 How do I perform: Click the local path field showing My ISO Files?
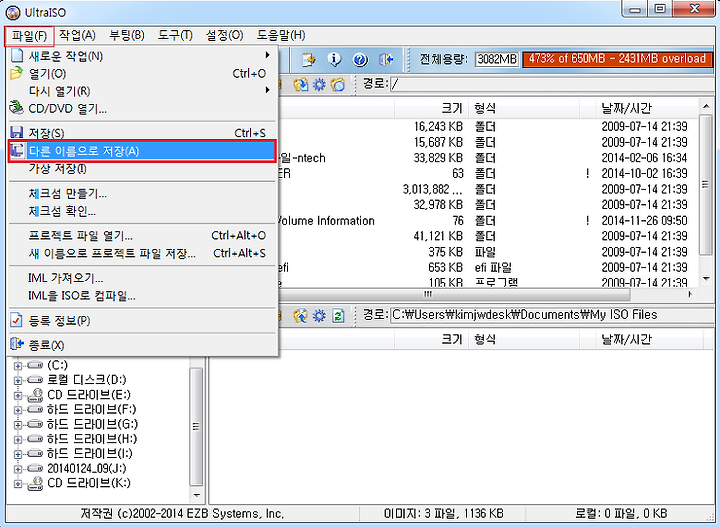(x=551, y=315)
